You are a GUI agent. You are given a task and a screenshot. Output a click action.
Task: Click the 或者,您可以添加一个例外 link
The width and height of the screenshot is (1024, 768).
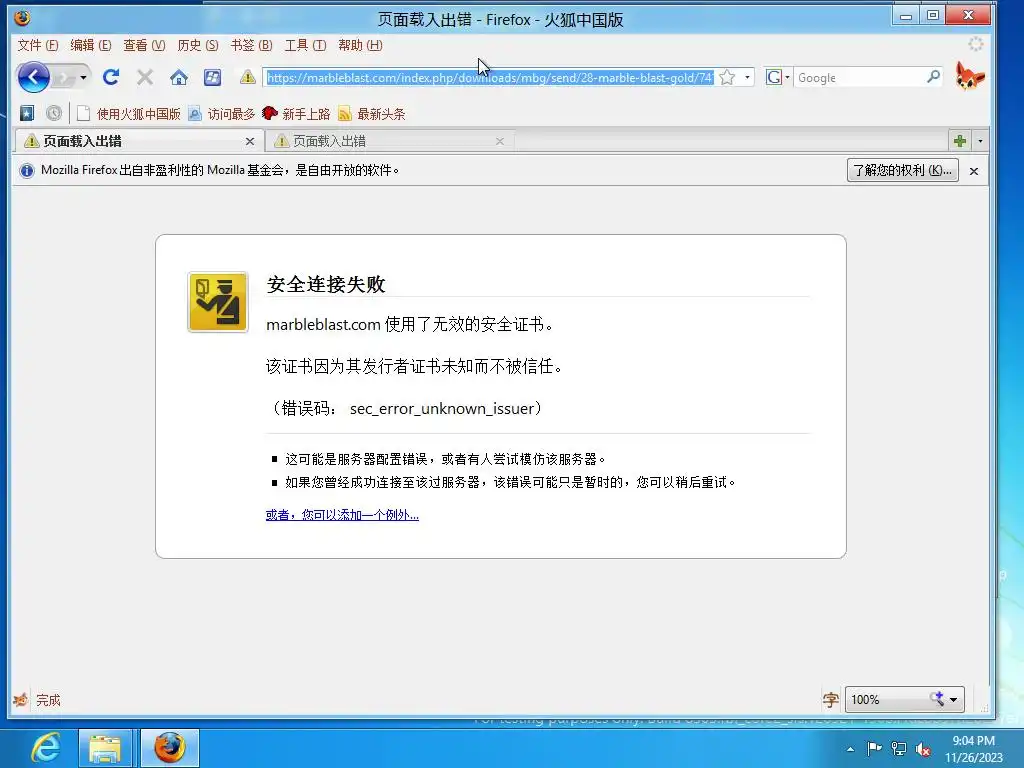[x=342, y=515]
